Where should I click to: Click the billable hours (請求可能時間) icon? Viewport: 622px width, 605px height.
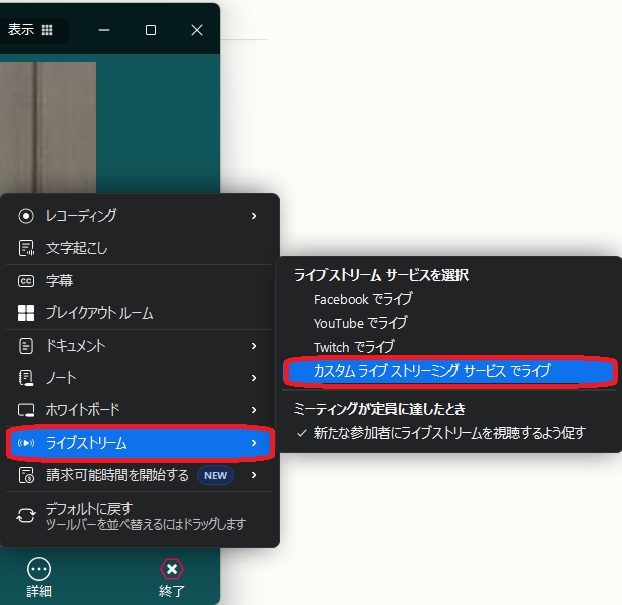pyautogui.click(x=26, y=475)
